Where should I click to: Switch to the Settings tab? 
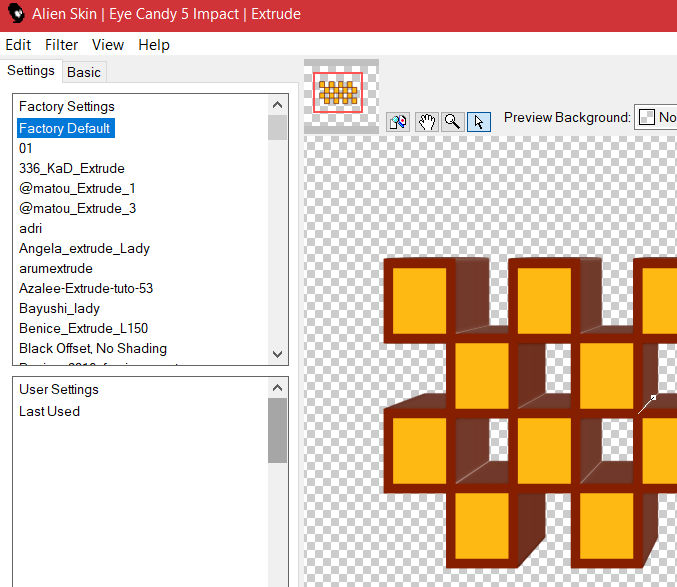31,71
